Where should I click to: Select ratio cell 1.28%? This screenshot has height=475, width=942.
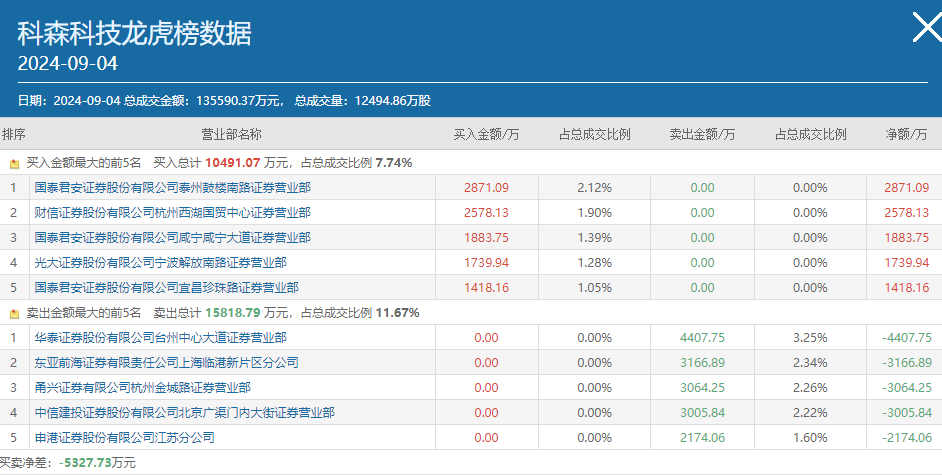(594, 263)
